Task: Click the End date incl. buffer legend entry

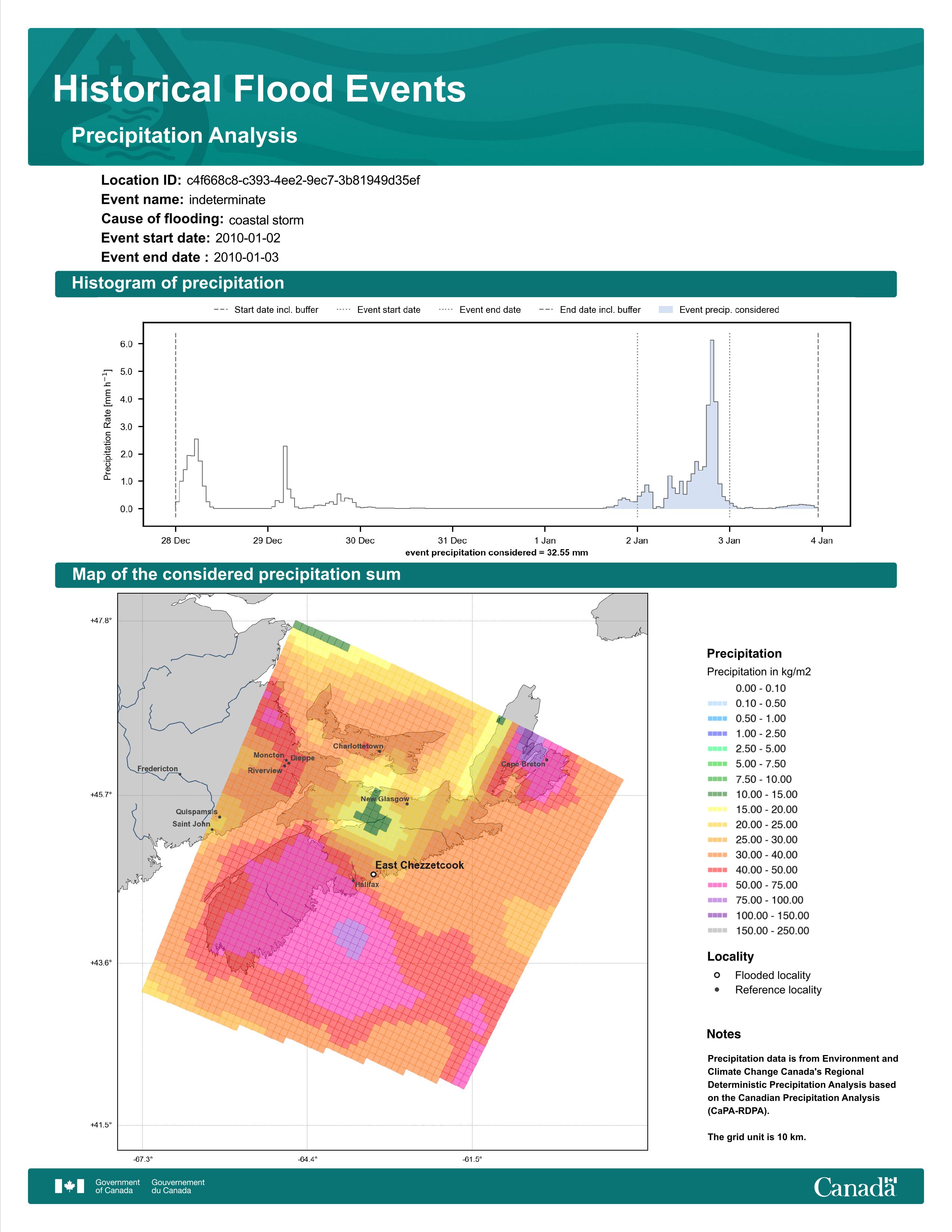Action: pos(590,310)
